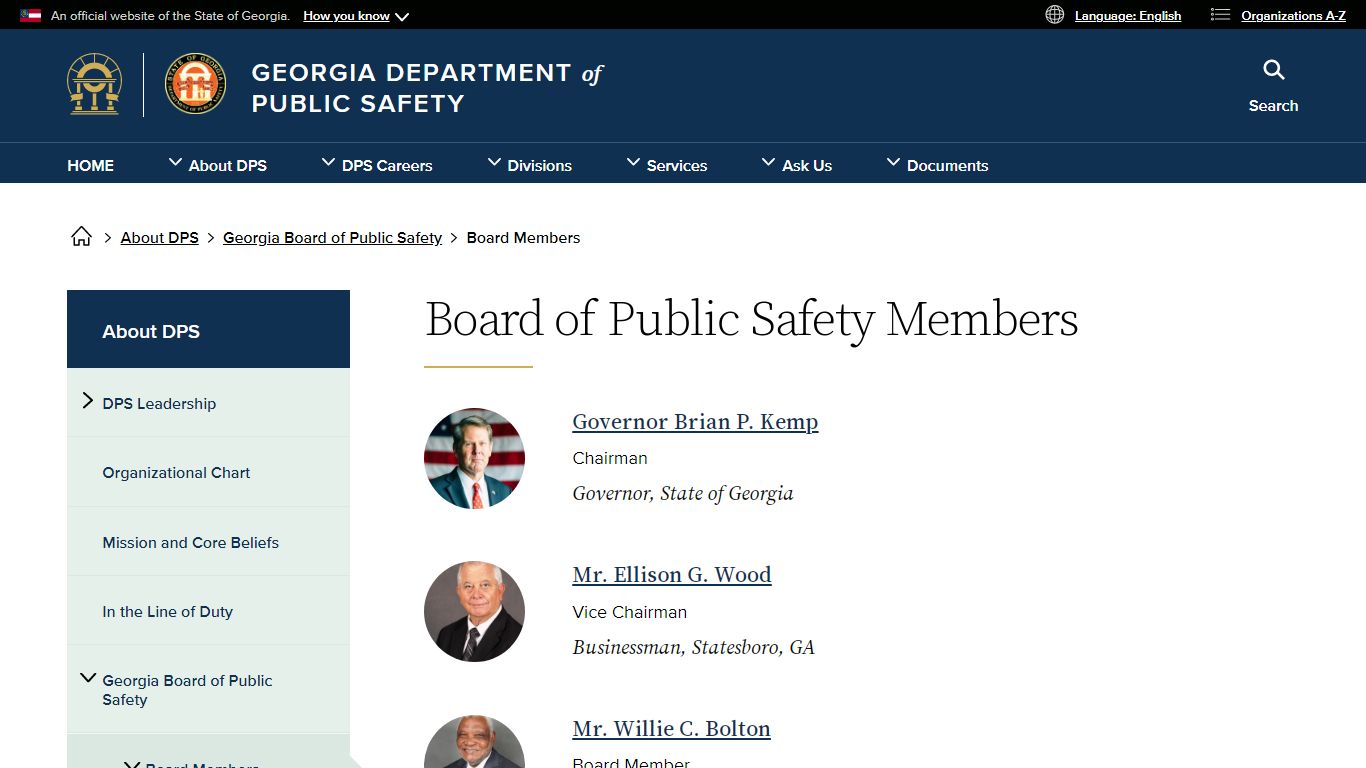Click the Georgia state seal logo
The image size is (1366, 768).
95,85
